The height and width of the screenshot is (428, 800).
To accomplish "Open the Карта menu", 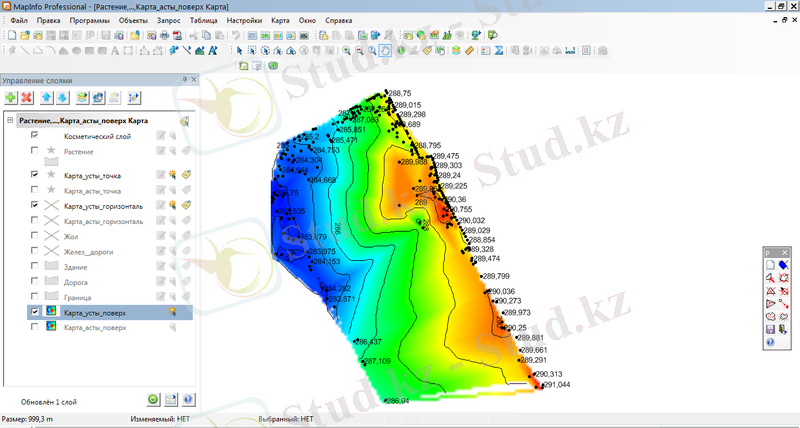I will click(x=280, y=20).
